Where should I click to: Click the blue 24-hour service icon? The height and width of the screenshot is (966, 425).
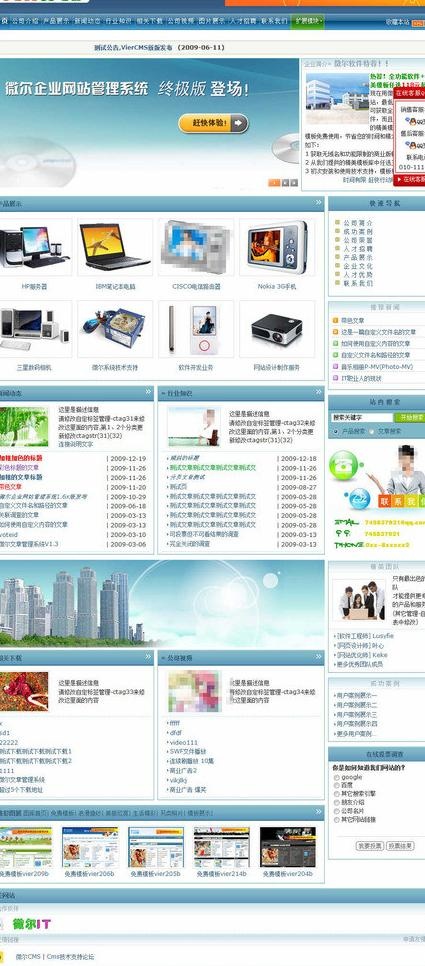pos(359,498)
